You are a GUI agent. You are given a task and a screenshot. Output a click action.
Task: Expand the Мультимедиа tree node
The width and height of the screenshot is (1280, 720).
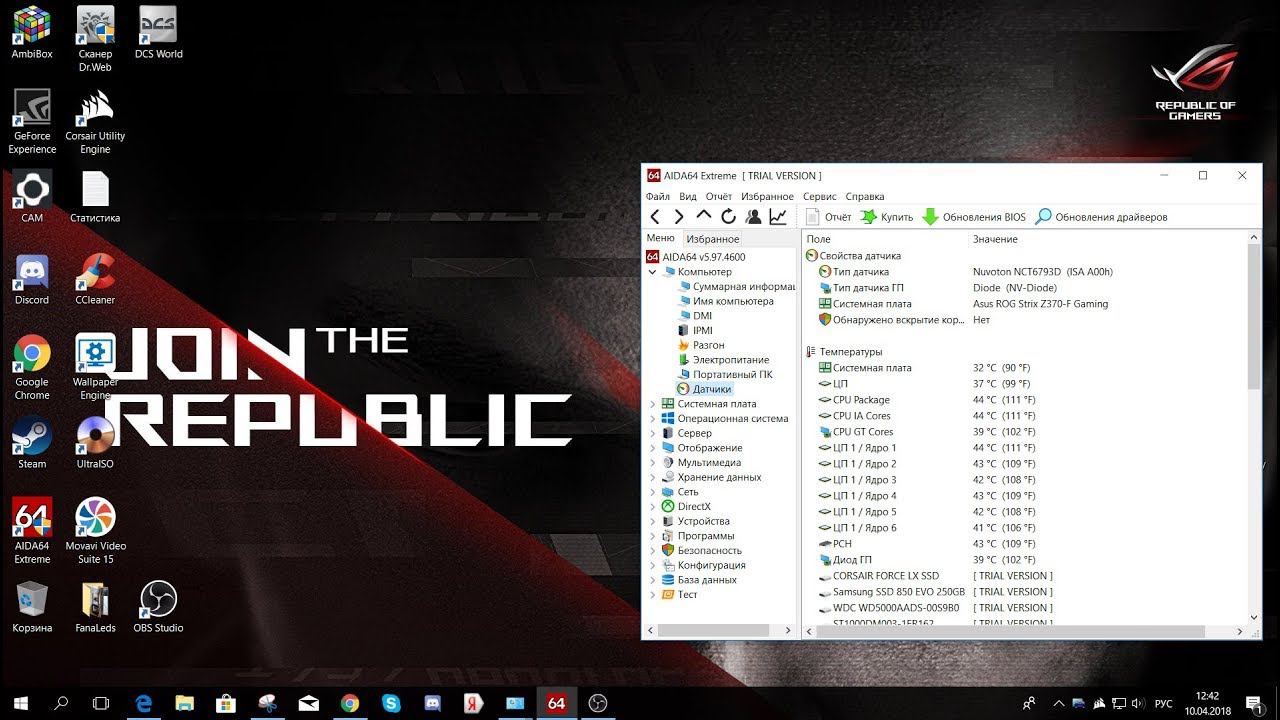point(653,463)
